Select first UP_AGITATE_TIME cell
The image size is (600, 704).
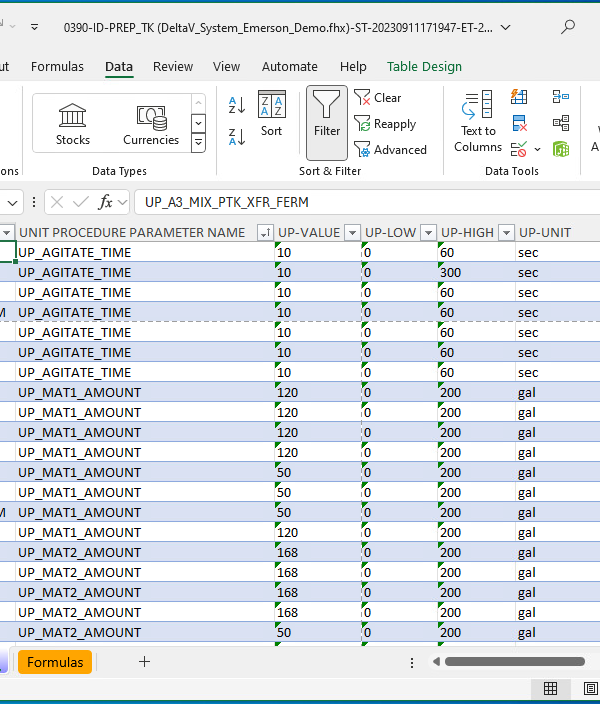point(145,253)
